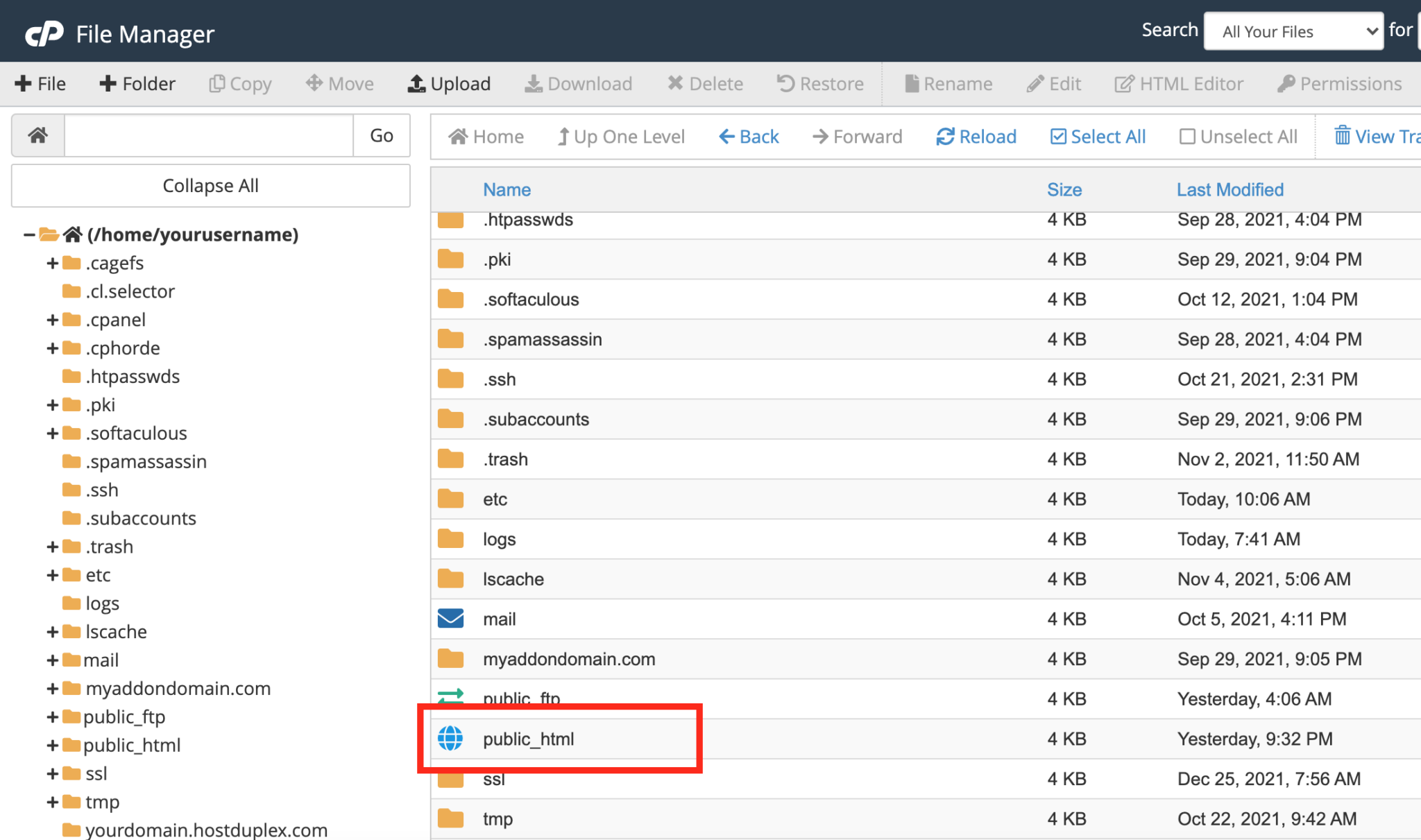Open the All Your Files search dropdown

click(1293, 31)
